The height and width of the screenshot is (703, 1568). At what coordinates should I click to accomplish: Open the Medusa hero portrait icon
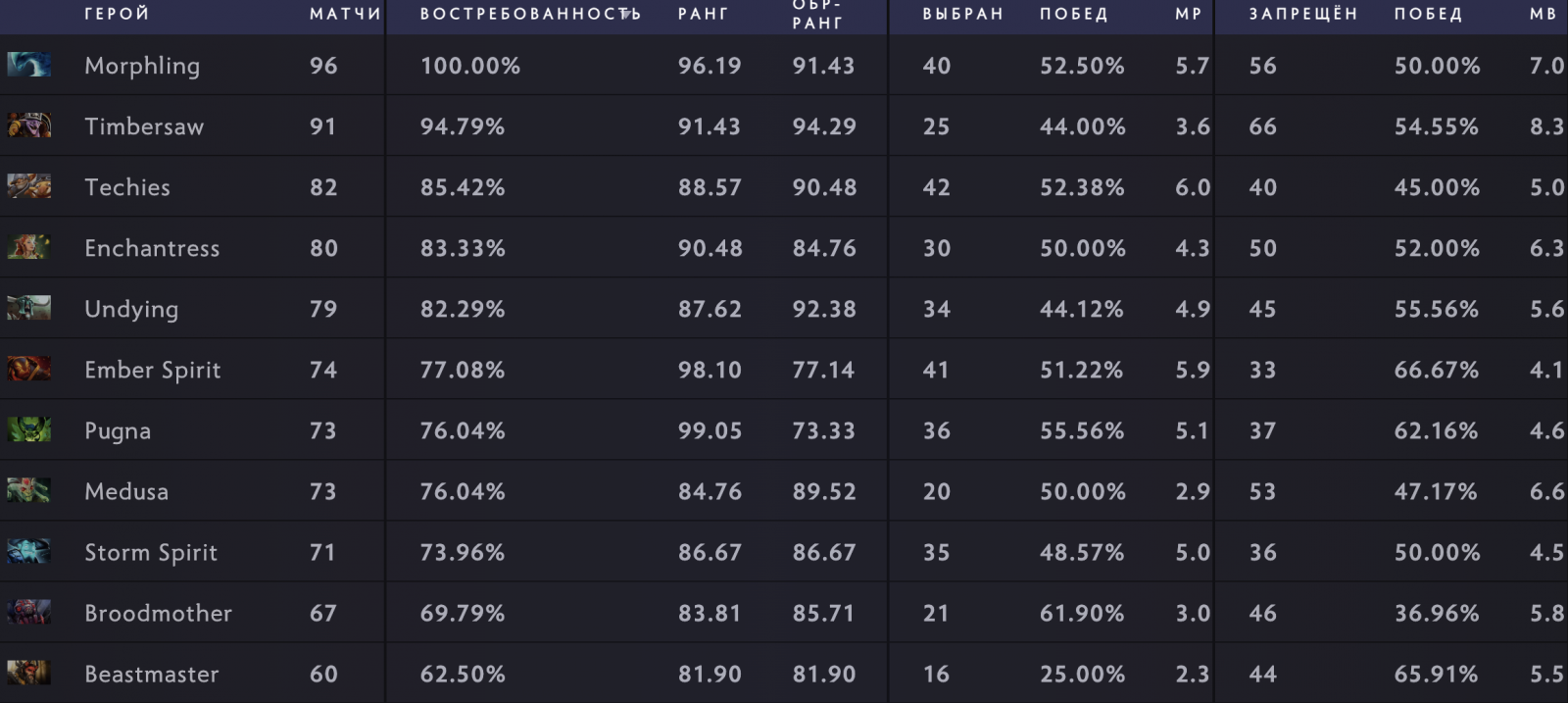pyautogui.click(x=28, y=490)
